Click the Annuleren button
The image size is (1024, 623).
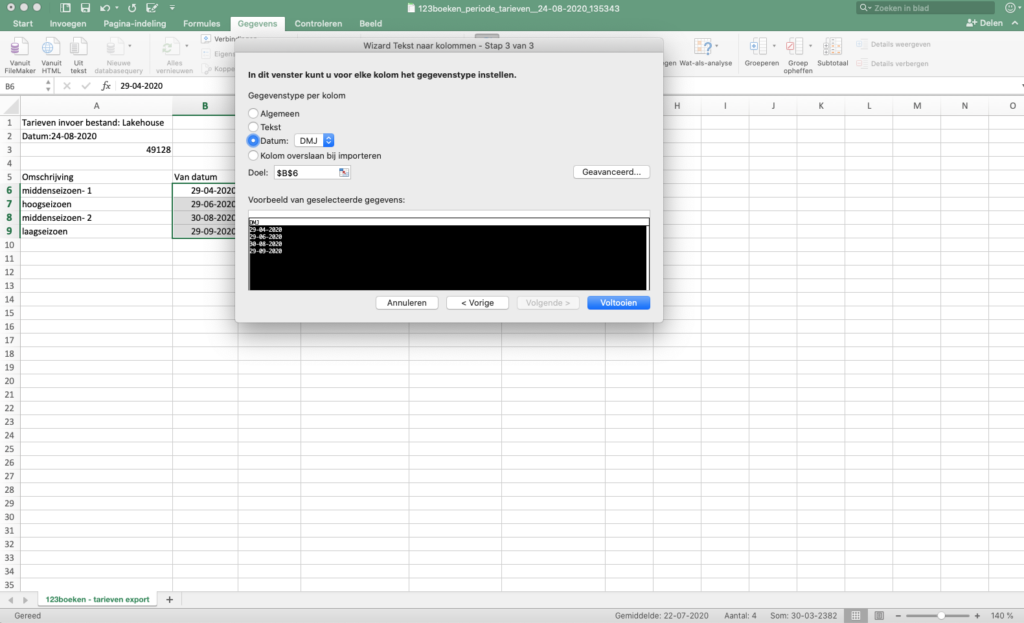coord(407,302)
